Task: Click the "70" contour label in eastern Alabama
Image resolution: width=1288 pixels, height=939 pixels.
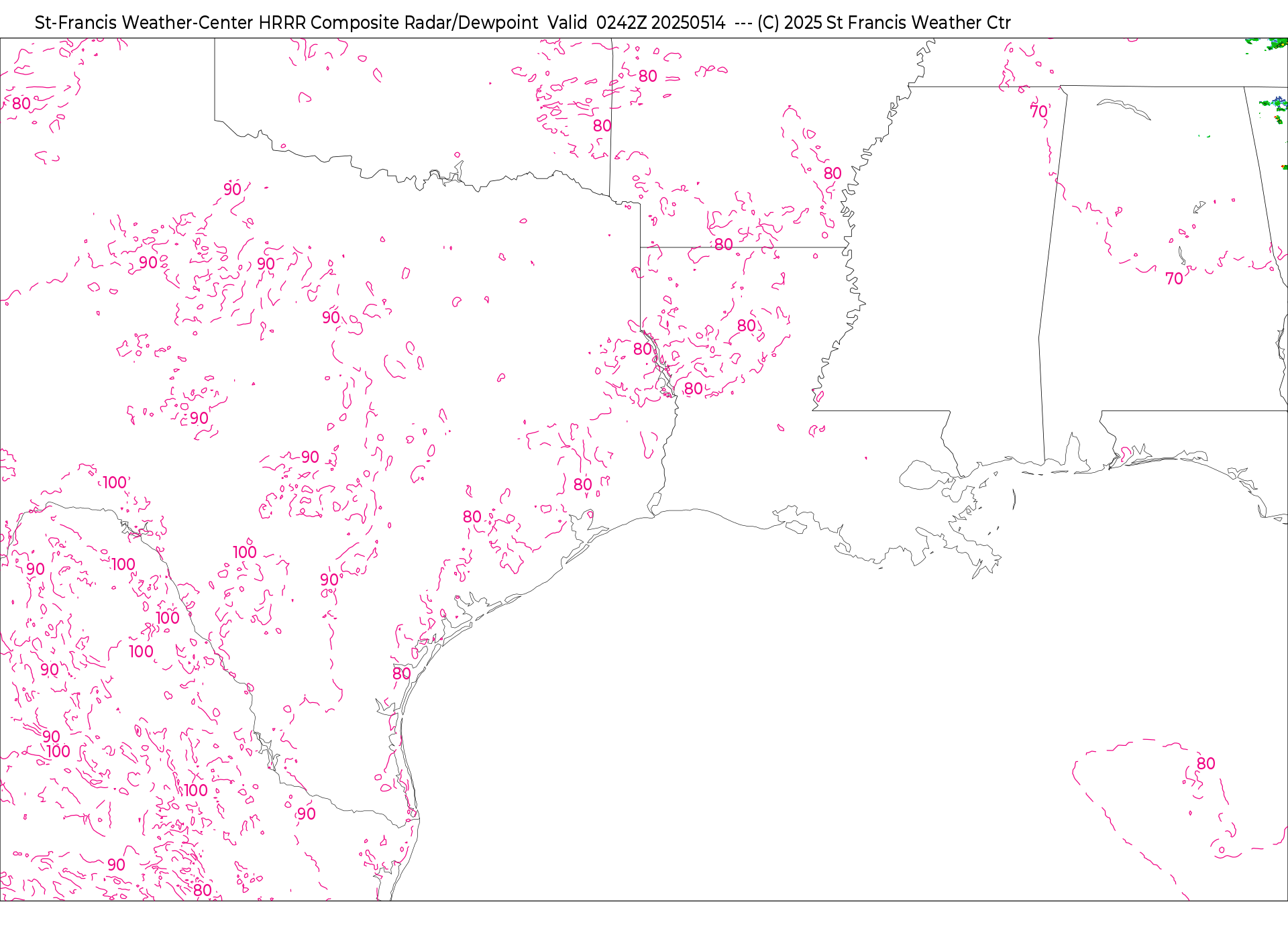Action: pyautogui.click(x=1174, y=278)
